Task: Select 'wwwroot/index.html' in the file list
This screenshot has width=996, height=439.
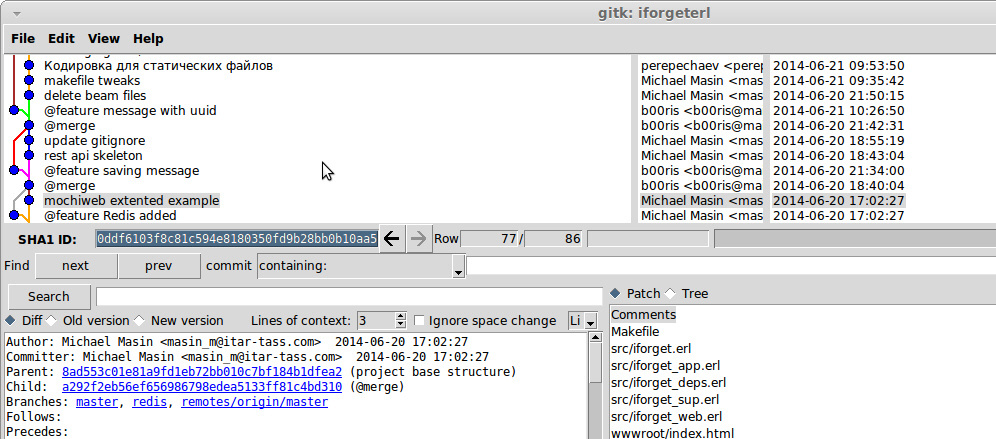Action: point(672,434)
